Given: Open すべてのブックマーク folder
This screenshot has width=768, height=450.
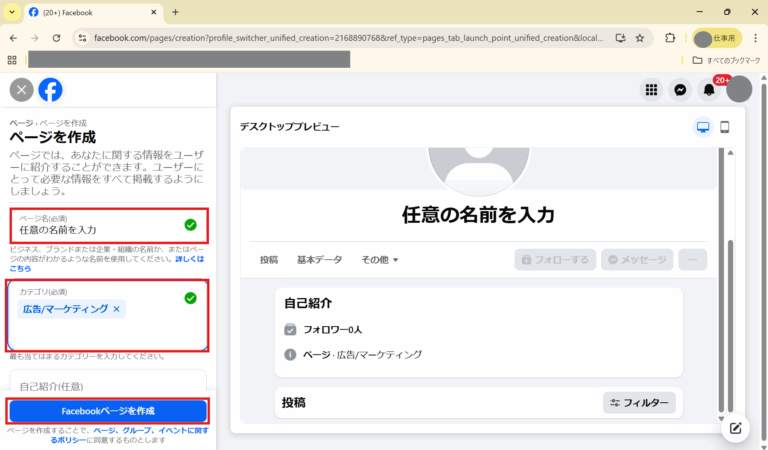Looking at the screenshot, I should 726,60.
